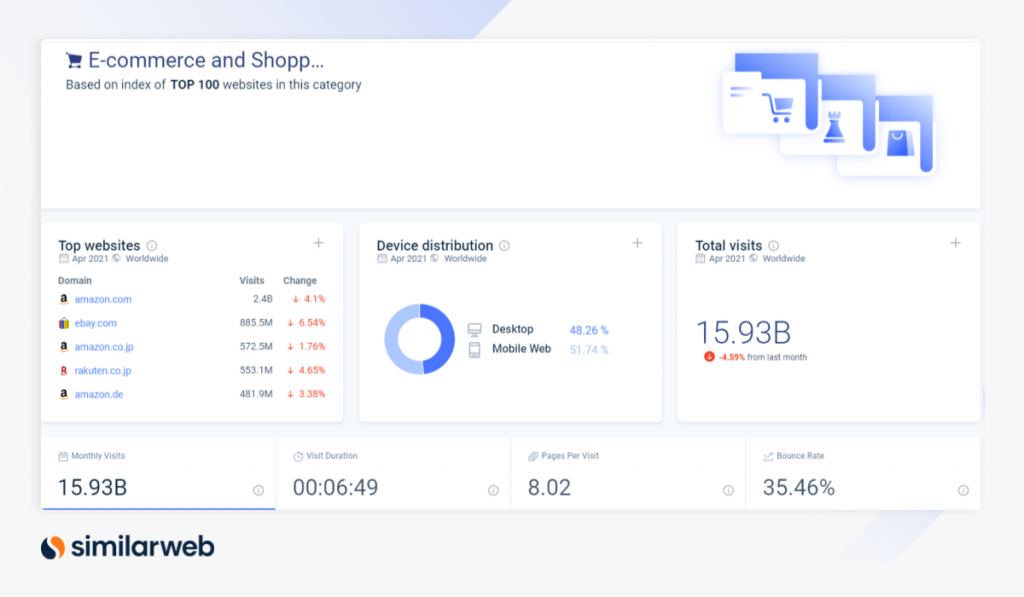Click the Visit Duration info circle
Viewport: 1024px width, 597px height.
pyautogui.click(x=492, y=491)
